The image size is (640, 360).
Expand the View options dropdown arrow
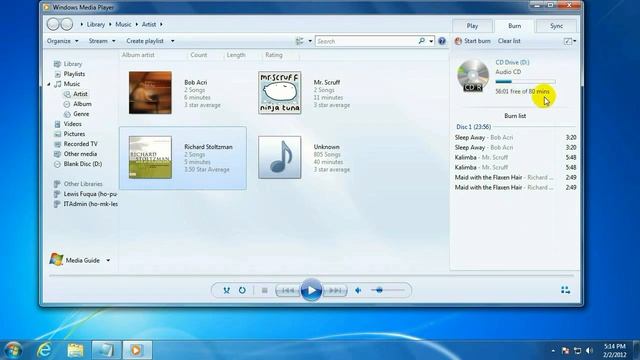coord(310,41)
